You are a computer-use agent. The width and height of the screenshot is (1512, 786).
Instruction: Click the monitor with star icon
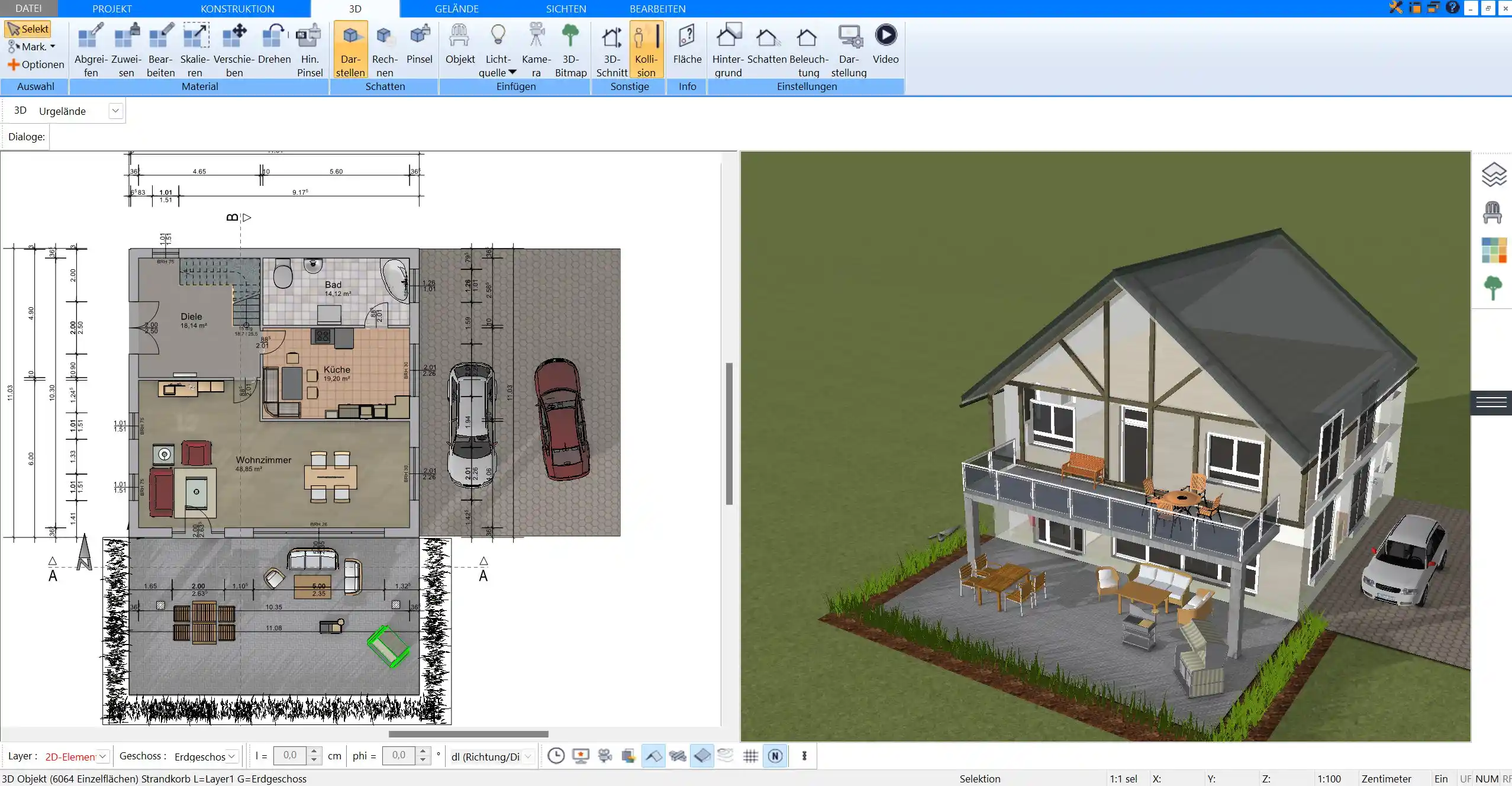point(581,756)
